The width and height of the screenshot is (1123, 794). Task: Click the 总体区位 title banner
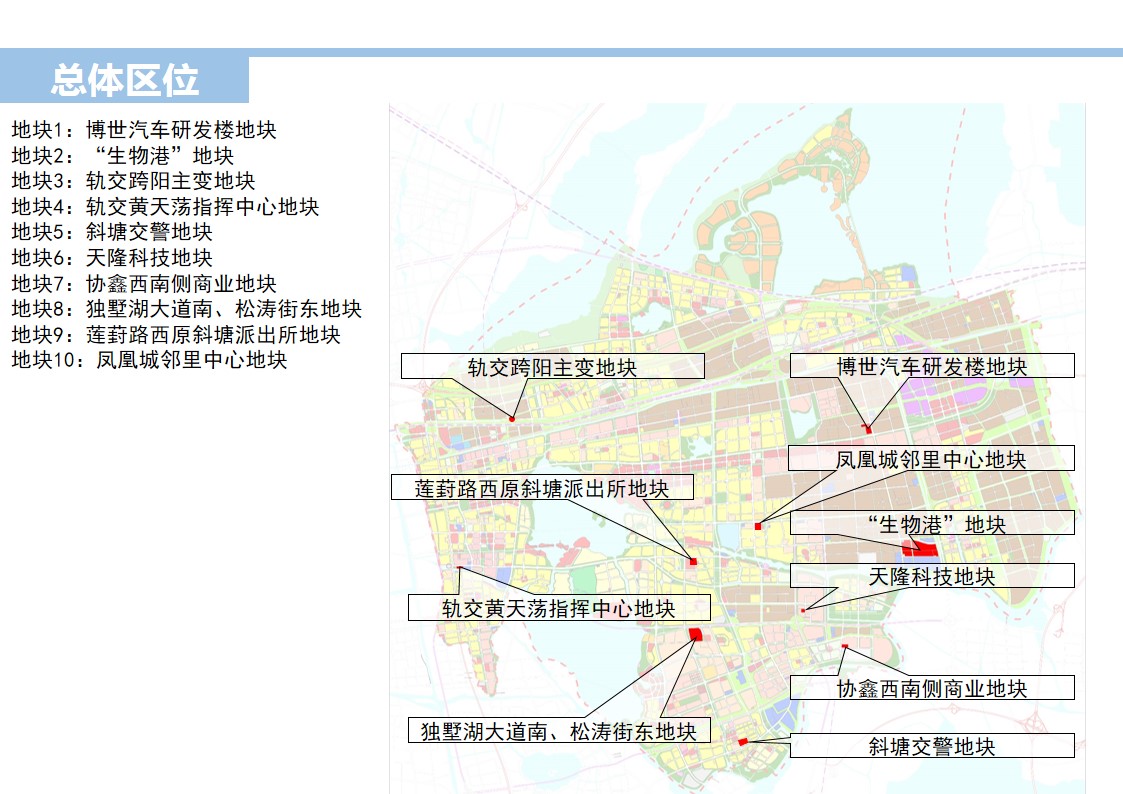[x=125, y=80]
